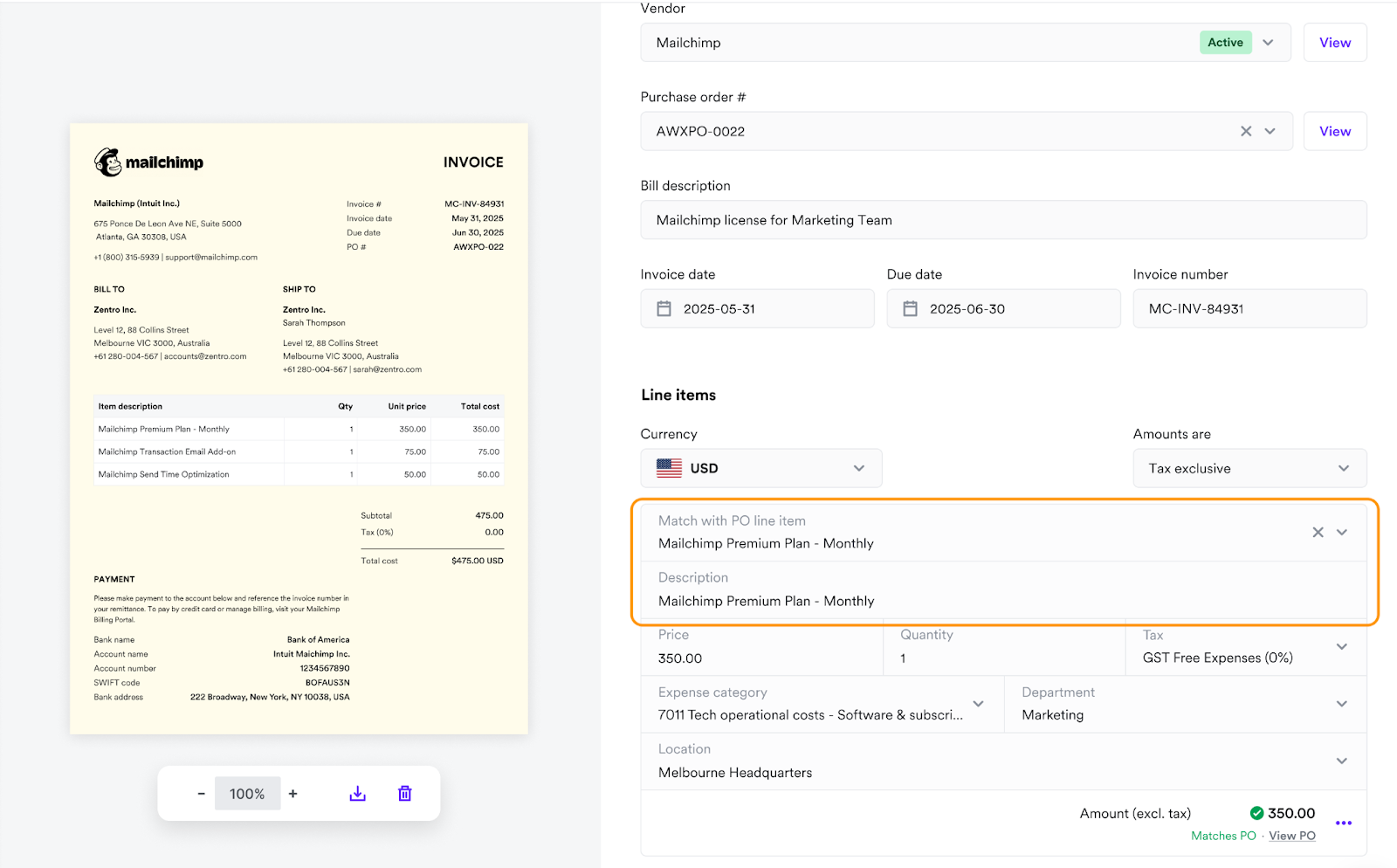
Task: Open the View PO link
Action: 1291,836
